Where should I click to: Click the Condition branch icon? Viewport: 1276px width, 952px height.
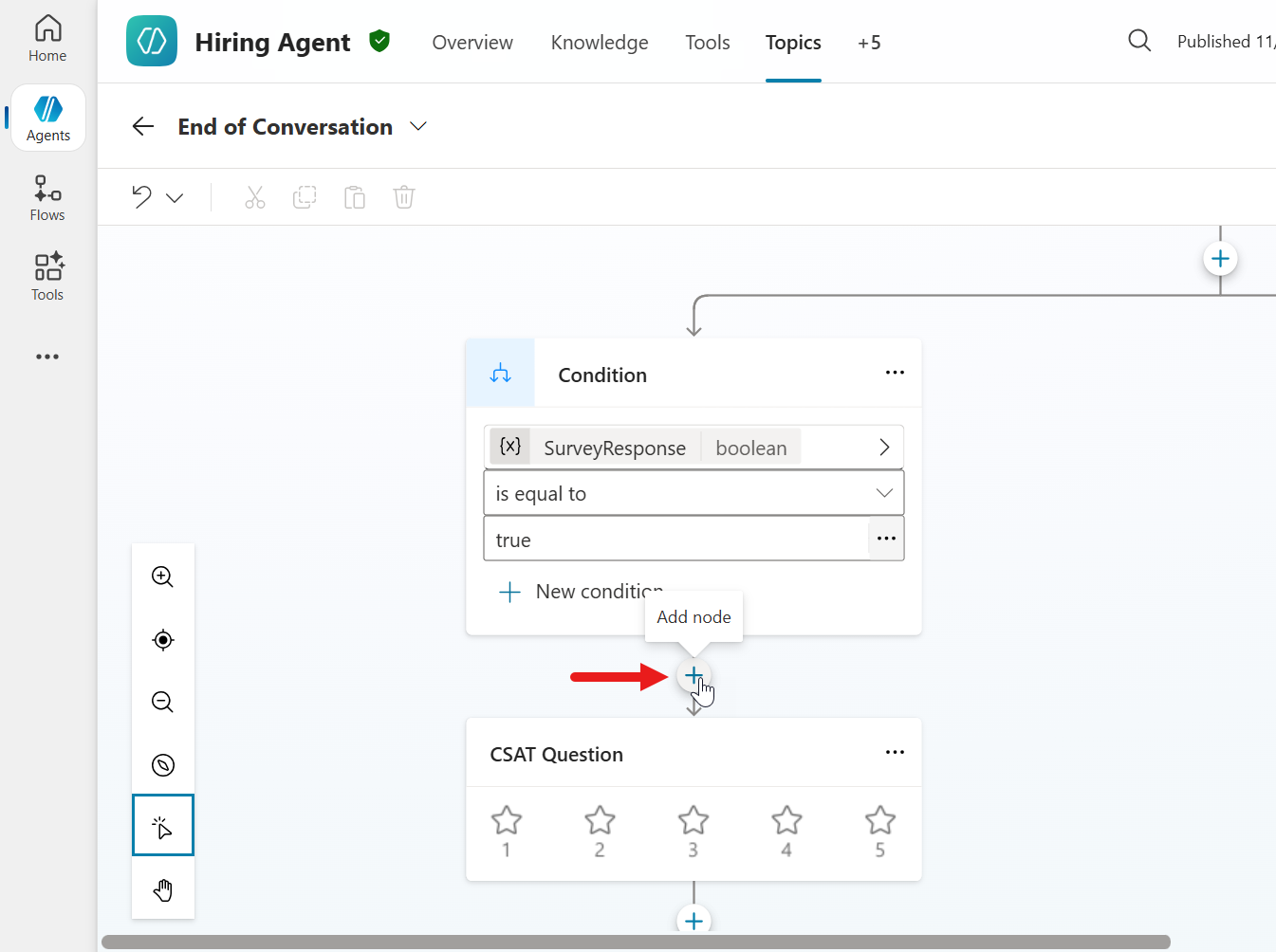coord(500,374)
